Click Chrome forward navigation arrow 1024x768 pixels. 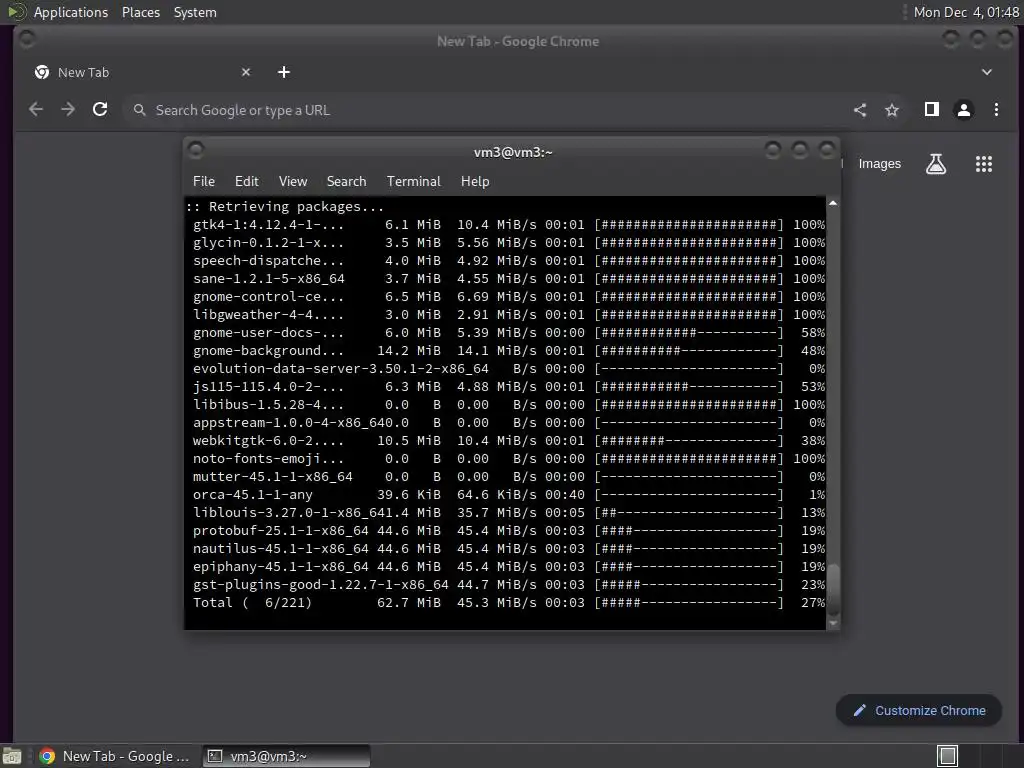(x=68, y=110)
